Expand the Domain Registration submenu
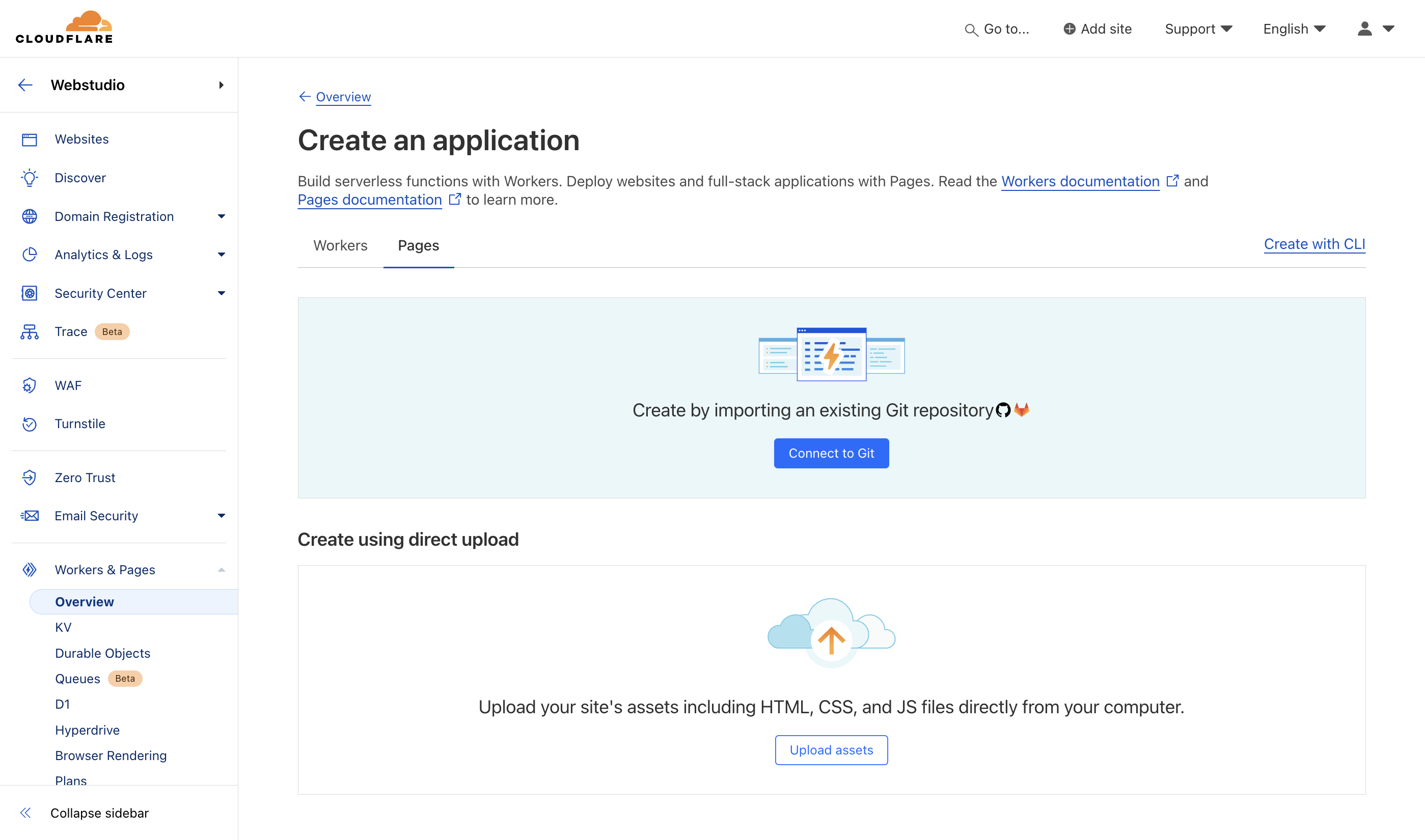The height and width of the screenshot is (840, 1425). (x=222, y=216)
